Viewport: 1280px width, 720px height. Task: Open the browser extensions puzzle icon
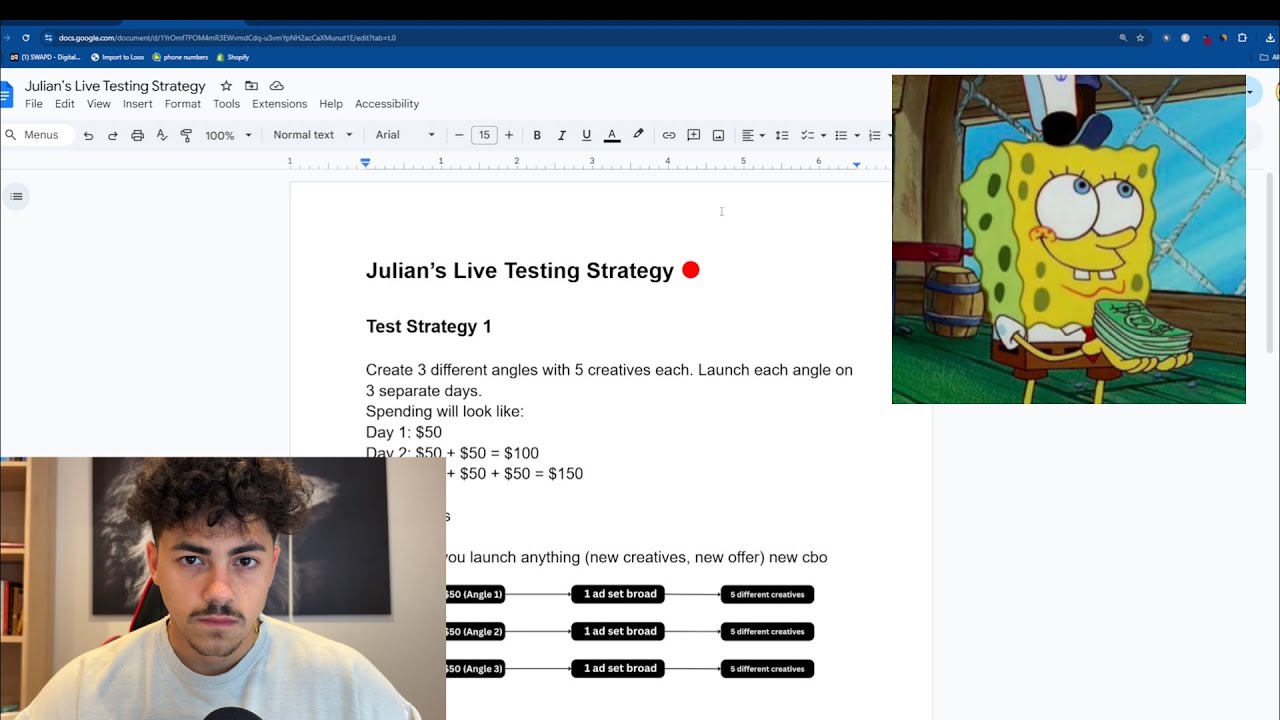pos(1242,38)
